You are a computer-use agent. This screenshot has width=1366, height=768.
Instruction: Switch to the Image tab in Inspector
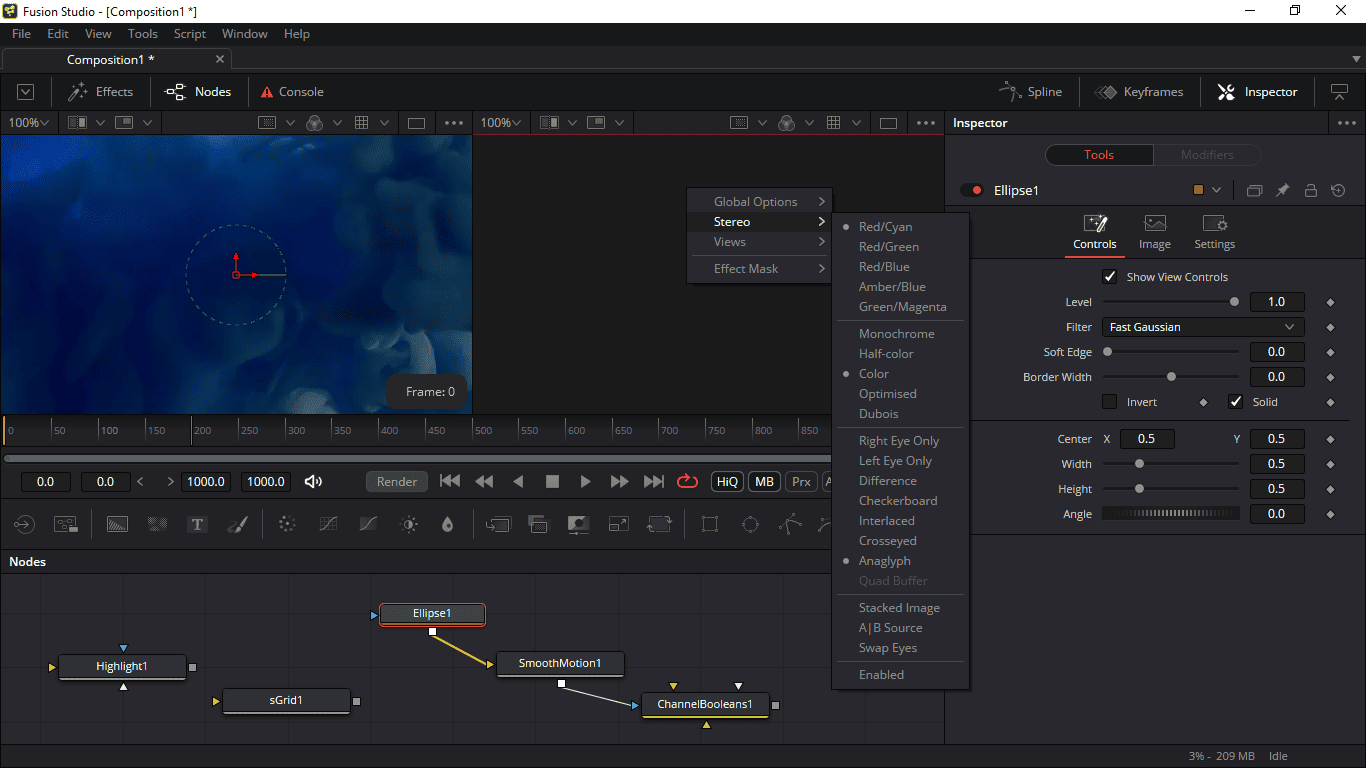coord(1155,233)
